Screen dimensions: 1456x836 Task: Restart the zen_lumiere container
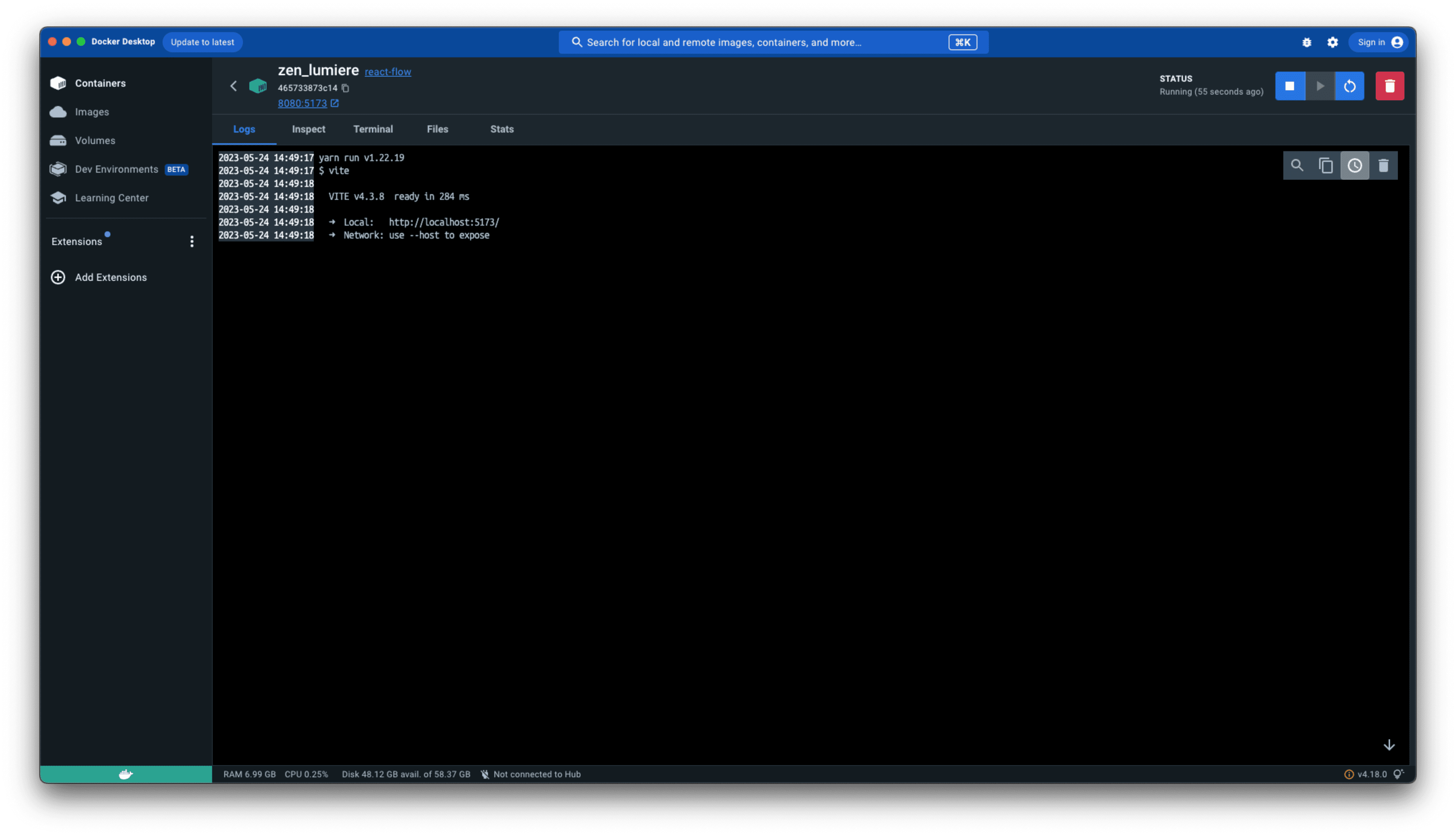pos(1350,86)
